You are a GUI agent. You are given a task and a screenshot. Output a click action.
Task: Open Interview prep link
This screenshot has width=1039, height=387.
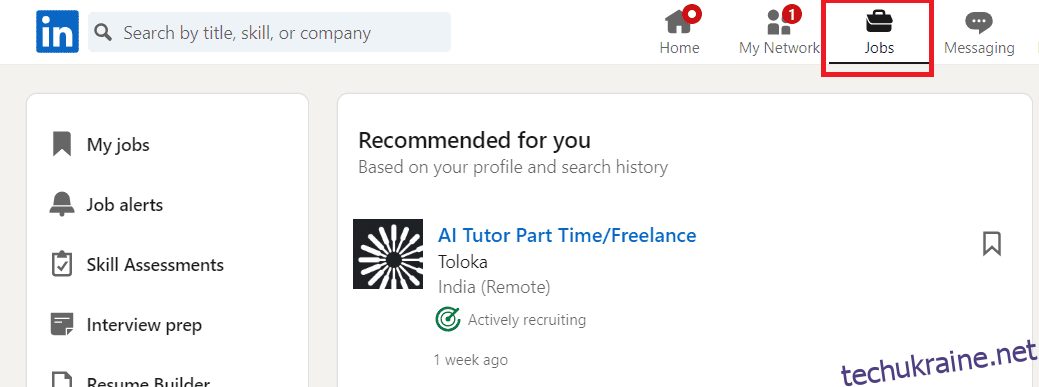pyautogui.click(x=144, y=325)
